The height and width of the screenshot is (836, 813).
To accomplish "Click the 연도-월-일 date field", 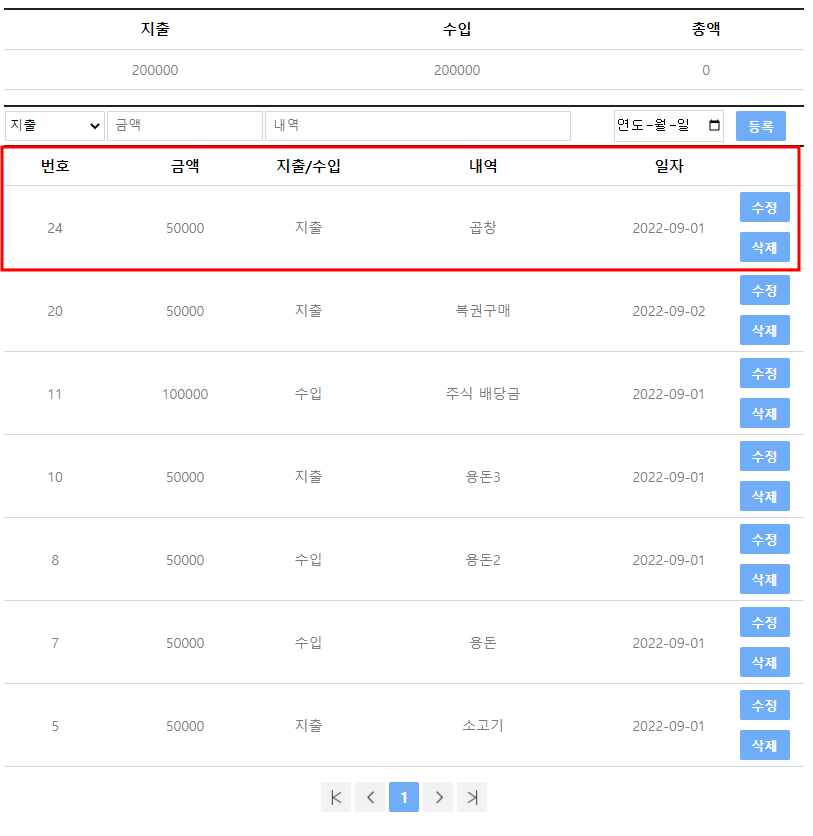I will point(669,126).
